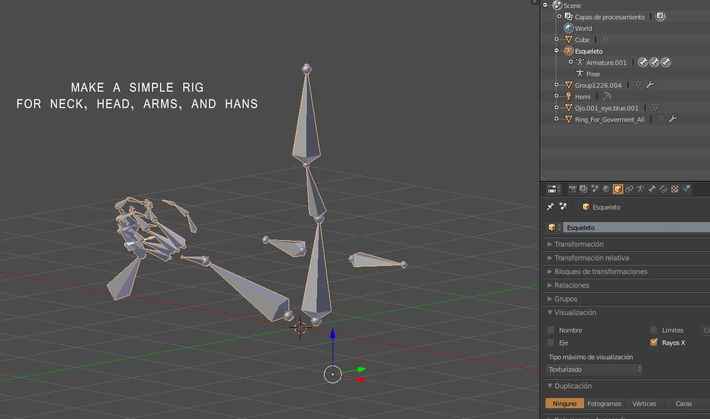
Task: Open the Armature data properties tab icon
Action: tap(642, 188)
